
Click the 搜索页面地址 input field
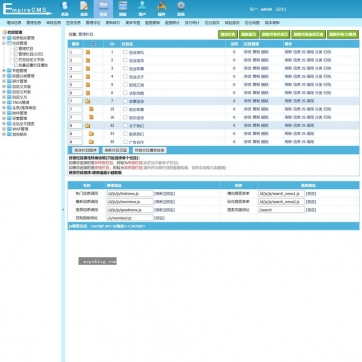(x=281, y=210)
